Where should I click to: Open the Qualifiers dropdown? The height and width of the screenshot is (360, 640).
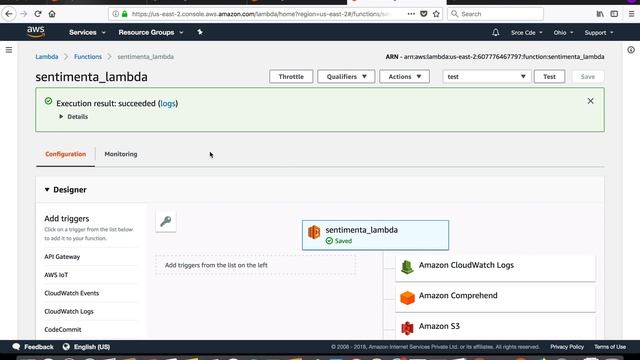pyautogui.click(x=346, y=76)
